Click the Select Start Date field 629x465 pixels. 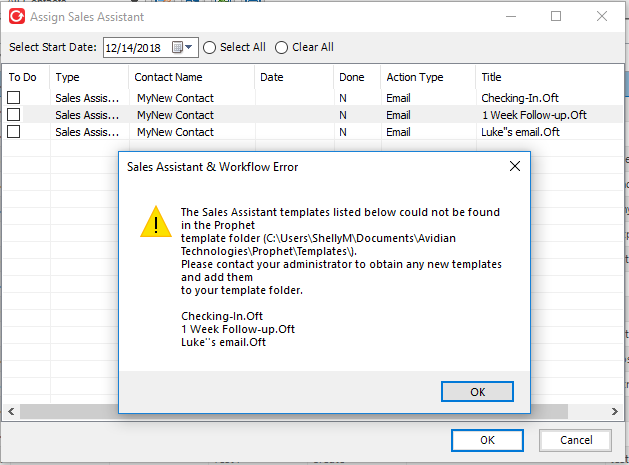click(150, 48)
